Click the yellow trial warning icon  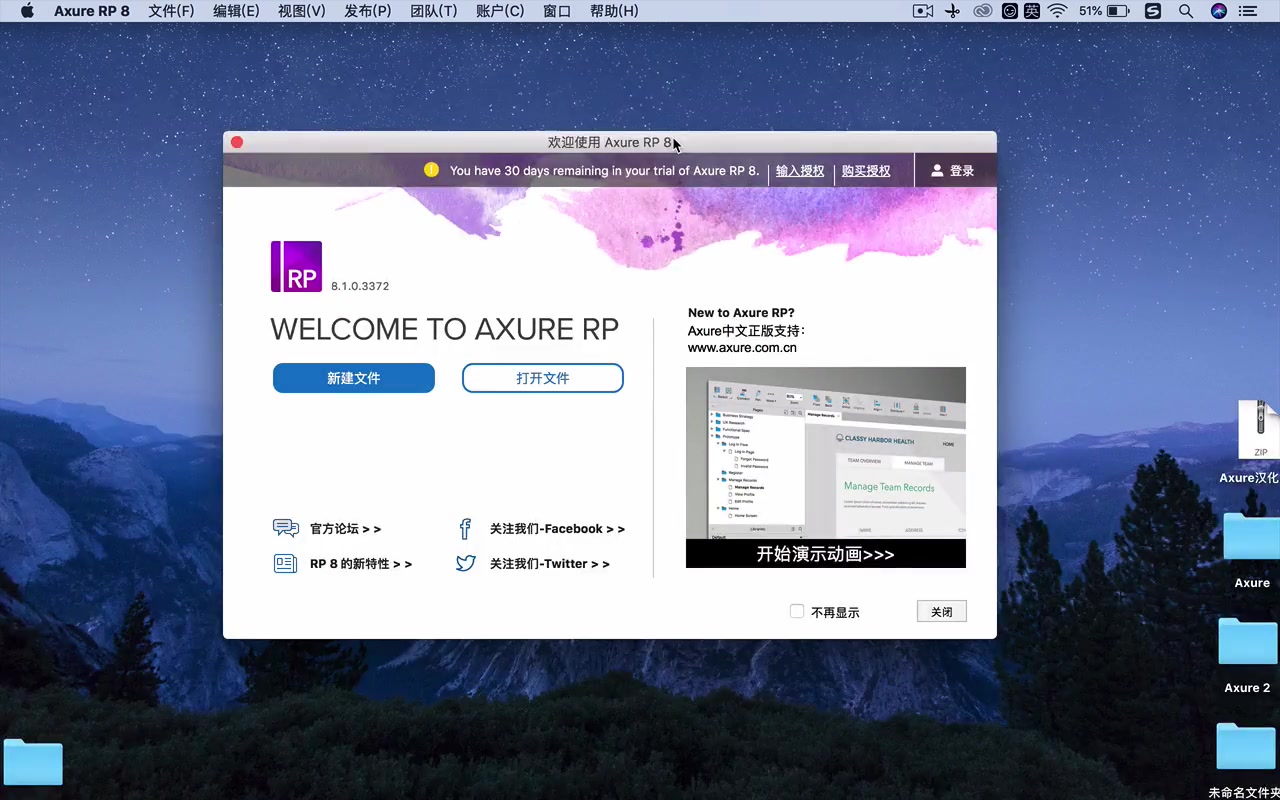(x=431, y=170)
